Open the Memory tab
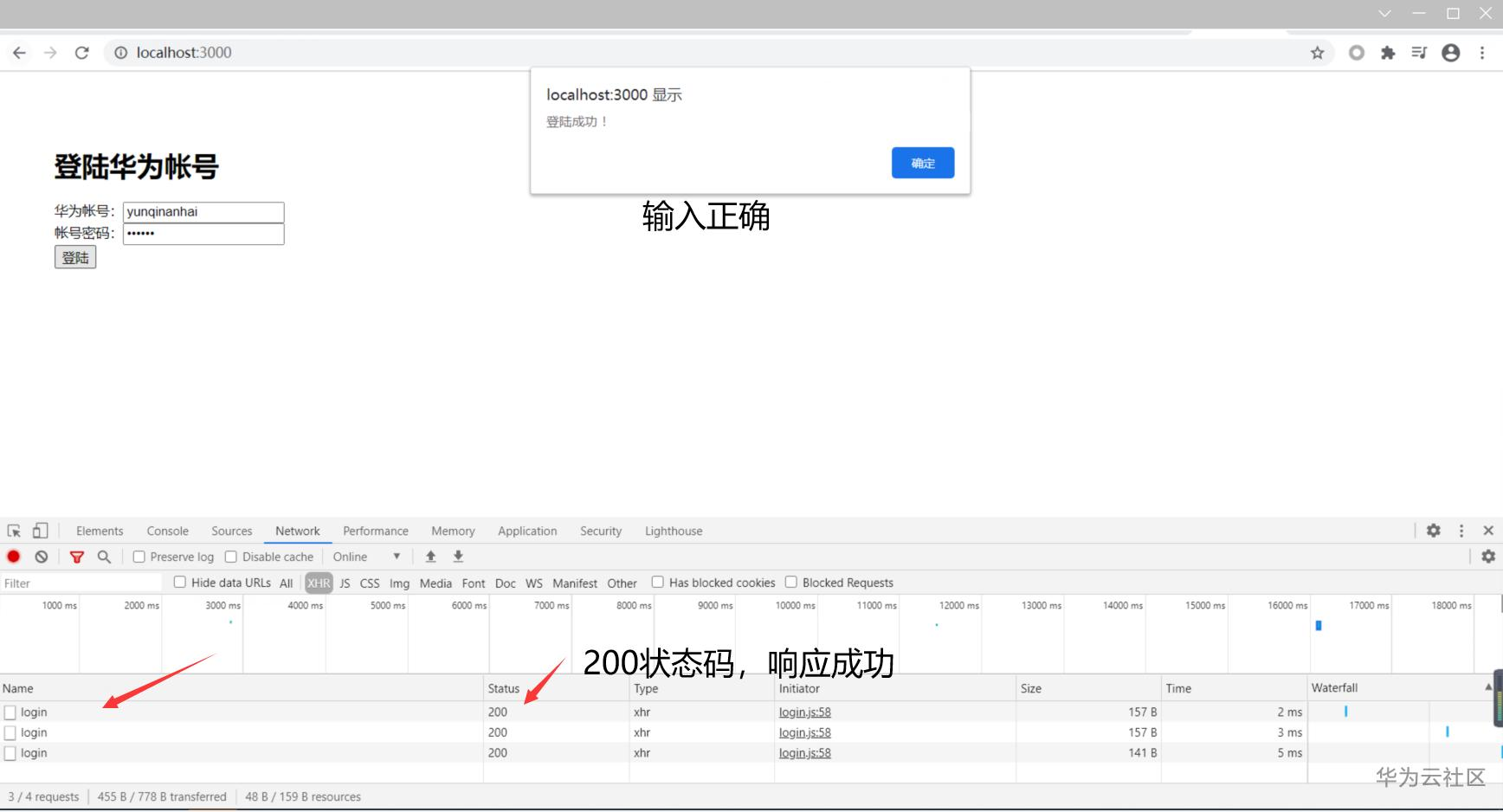 tap(453, 531)
